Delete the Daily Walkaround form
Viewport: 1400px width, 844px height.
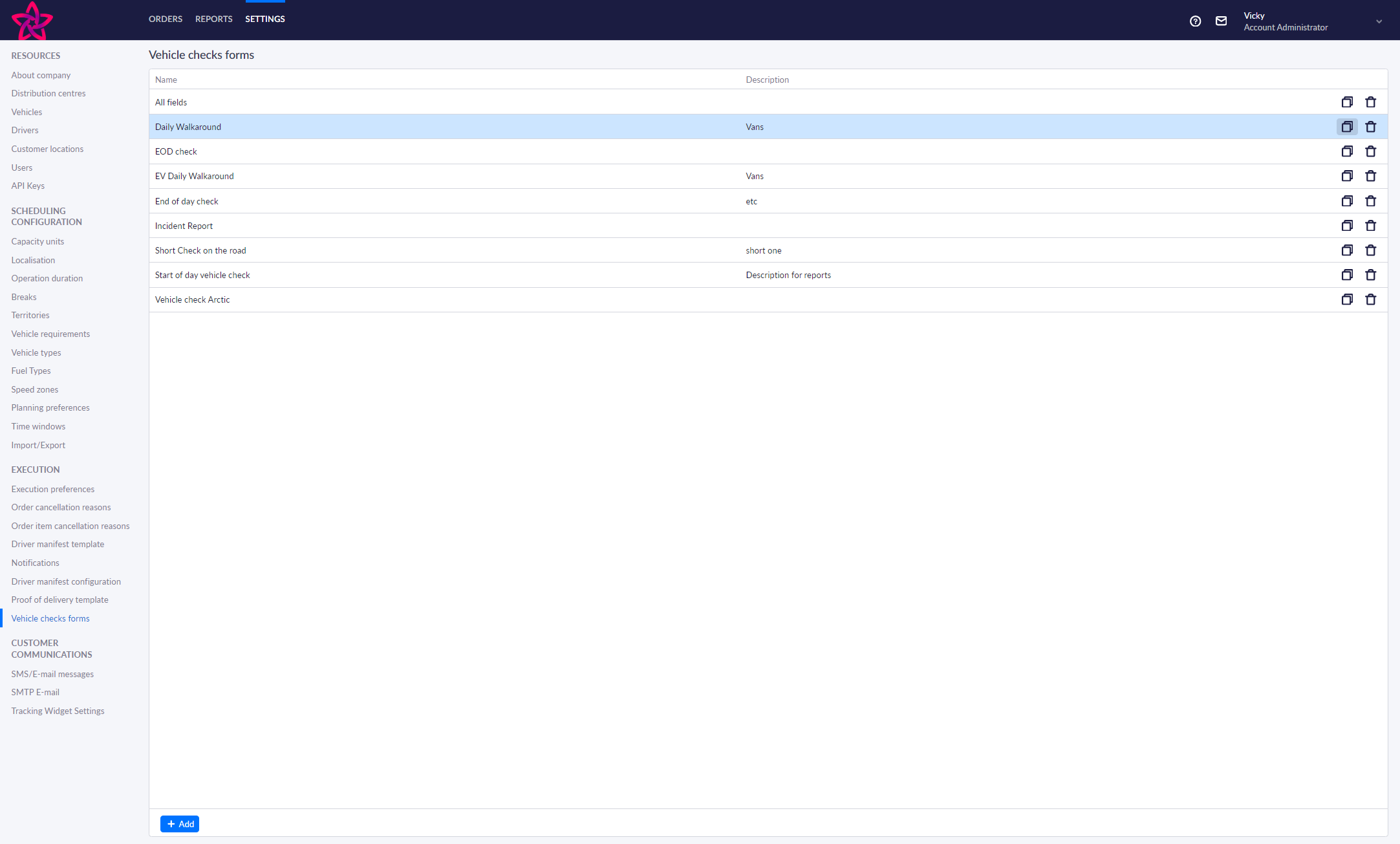[1370, 127]
